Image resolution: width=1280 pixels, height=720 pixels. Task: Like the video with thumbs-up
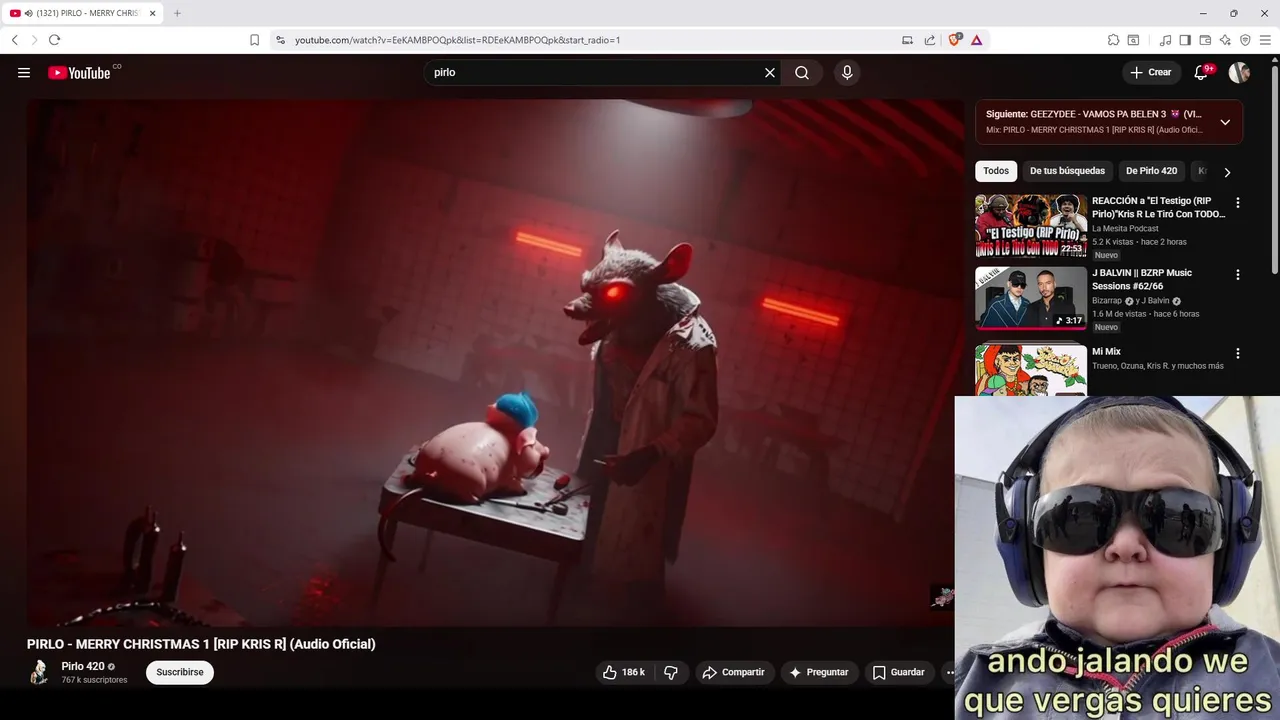click(624, 672)
